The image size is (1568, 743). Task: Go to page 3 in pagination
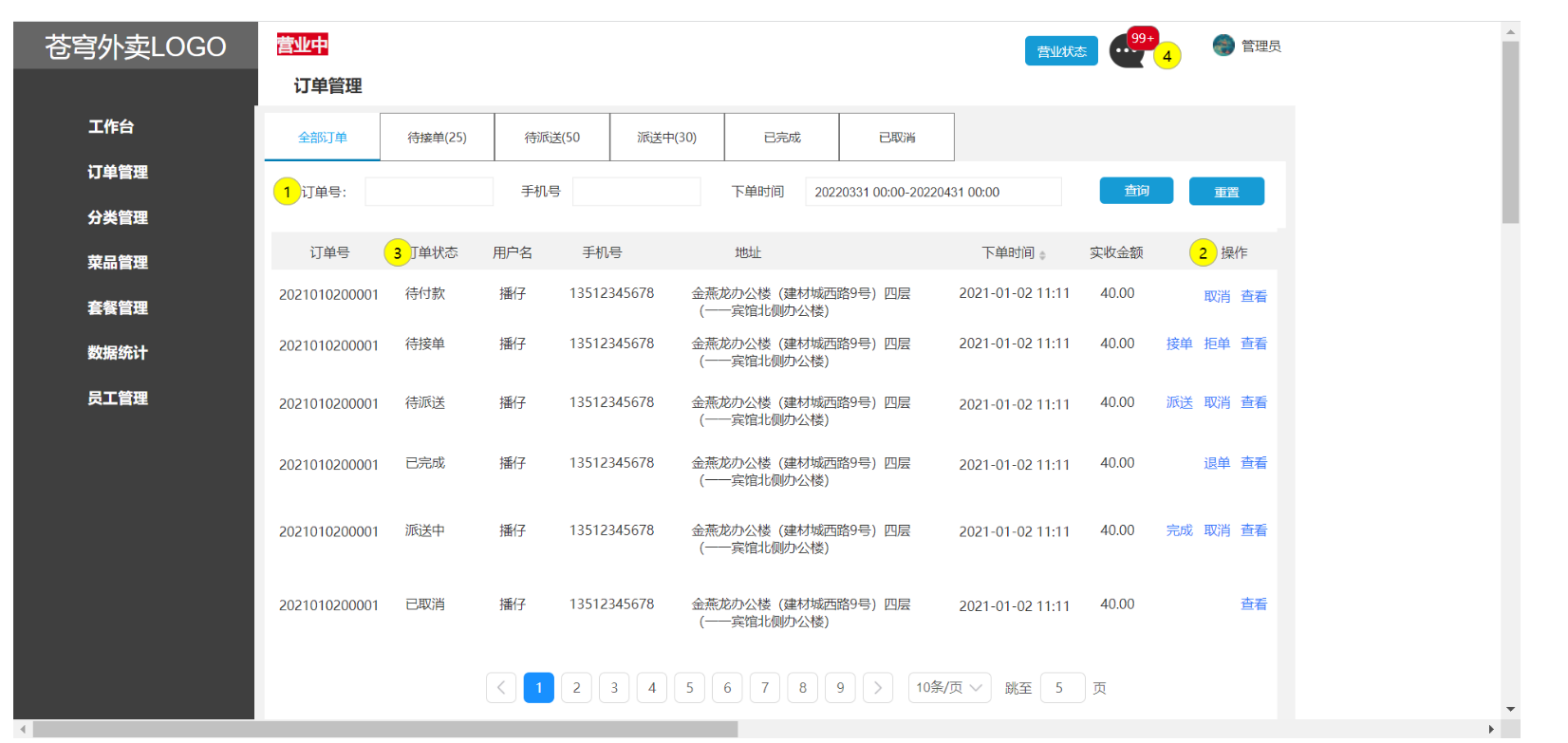[x=614, y=688]
